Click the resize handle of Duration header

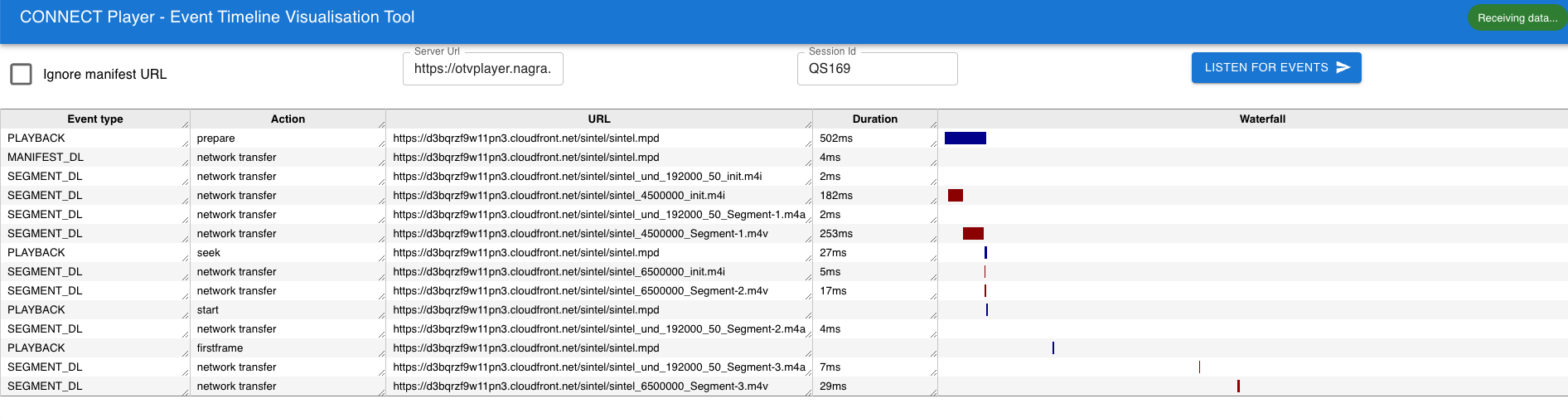pyautogui.click(x=933, y=124)
